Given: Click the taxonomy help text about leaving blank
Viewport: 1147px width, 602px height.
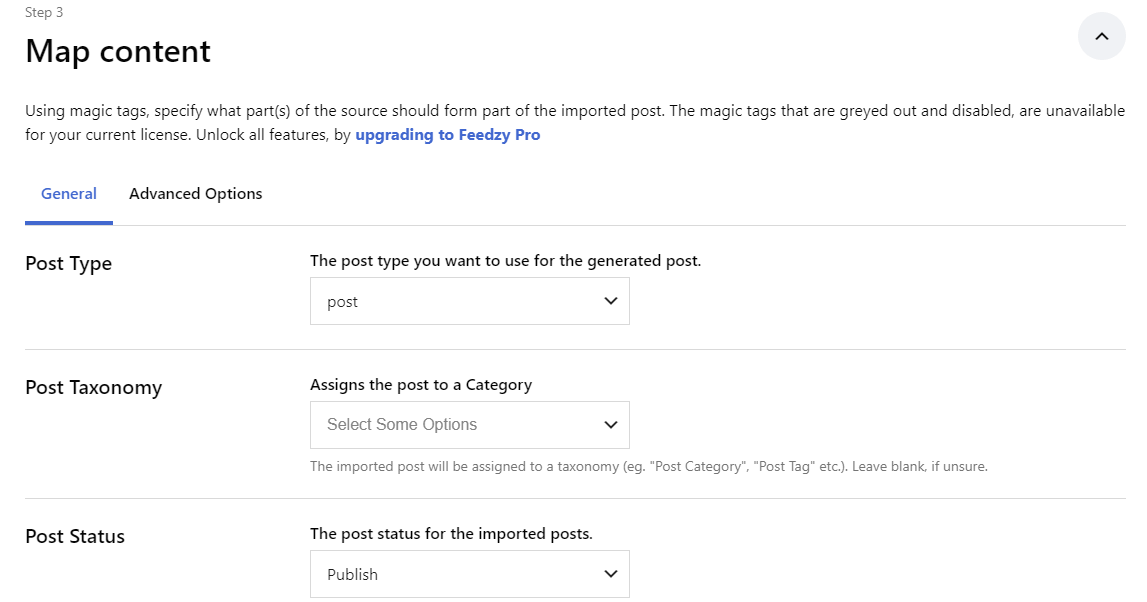Looking at the screenshot, I should (x=649, y=467).
